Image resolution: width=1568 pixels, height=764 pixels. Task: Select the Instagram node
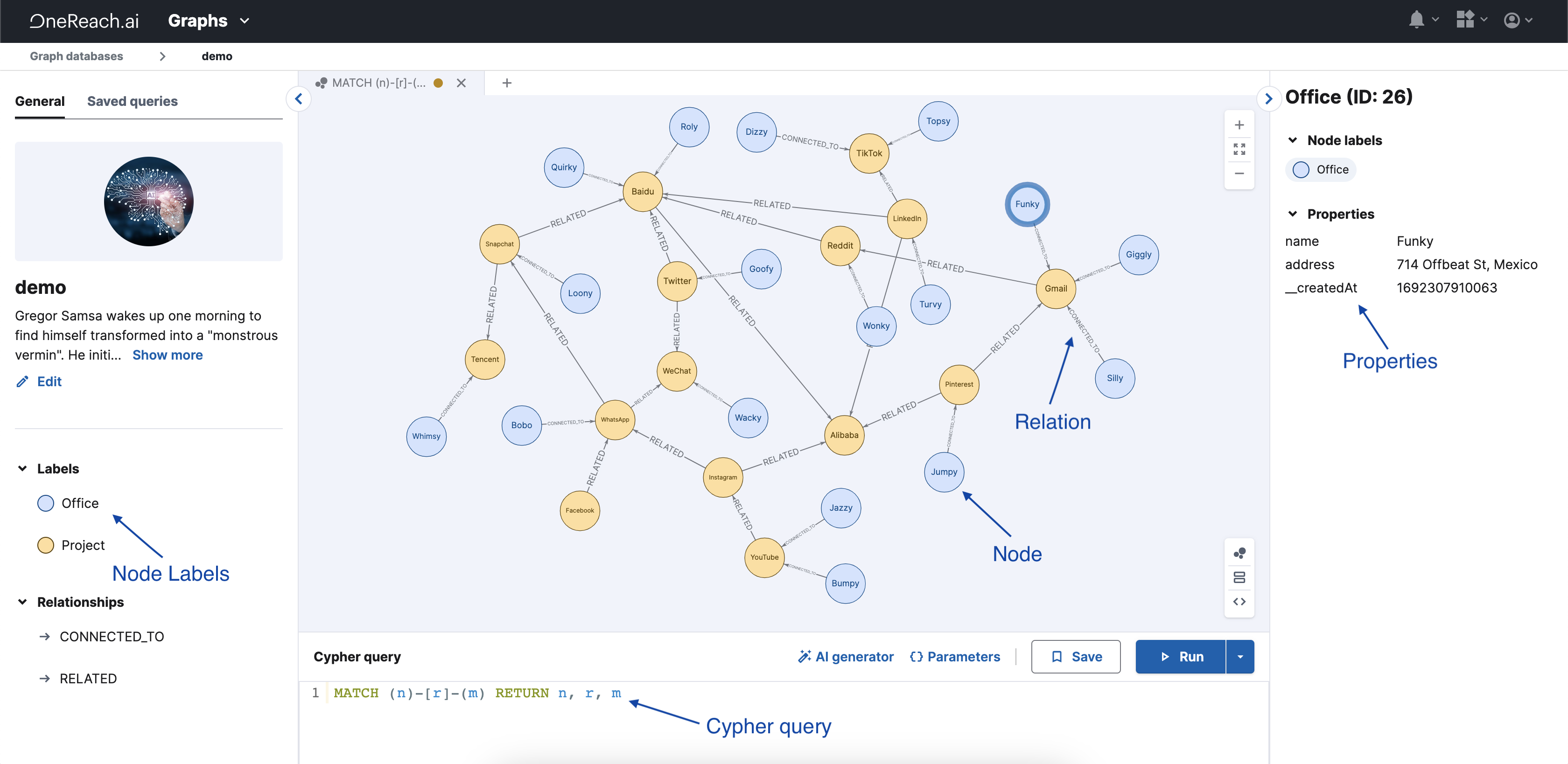click(x=722, y=478)
